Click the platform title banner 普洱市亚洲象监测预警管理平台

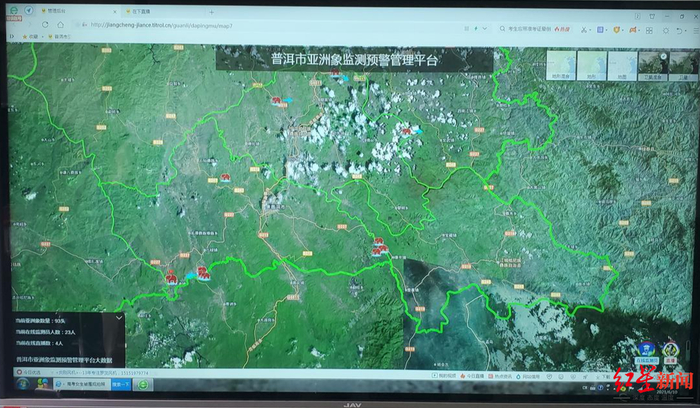pos(354,59)
